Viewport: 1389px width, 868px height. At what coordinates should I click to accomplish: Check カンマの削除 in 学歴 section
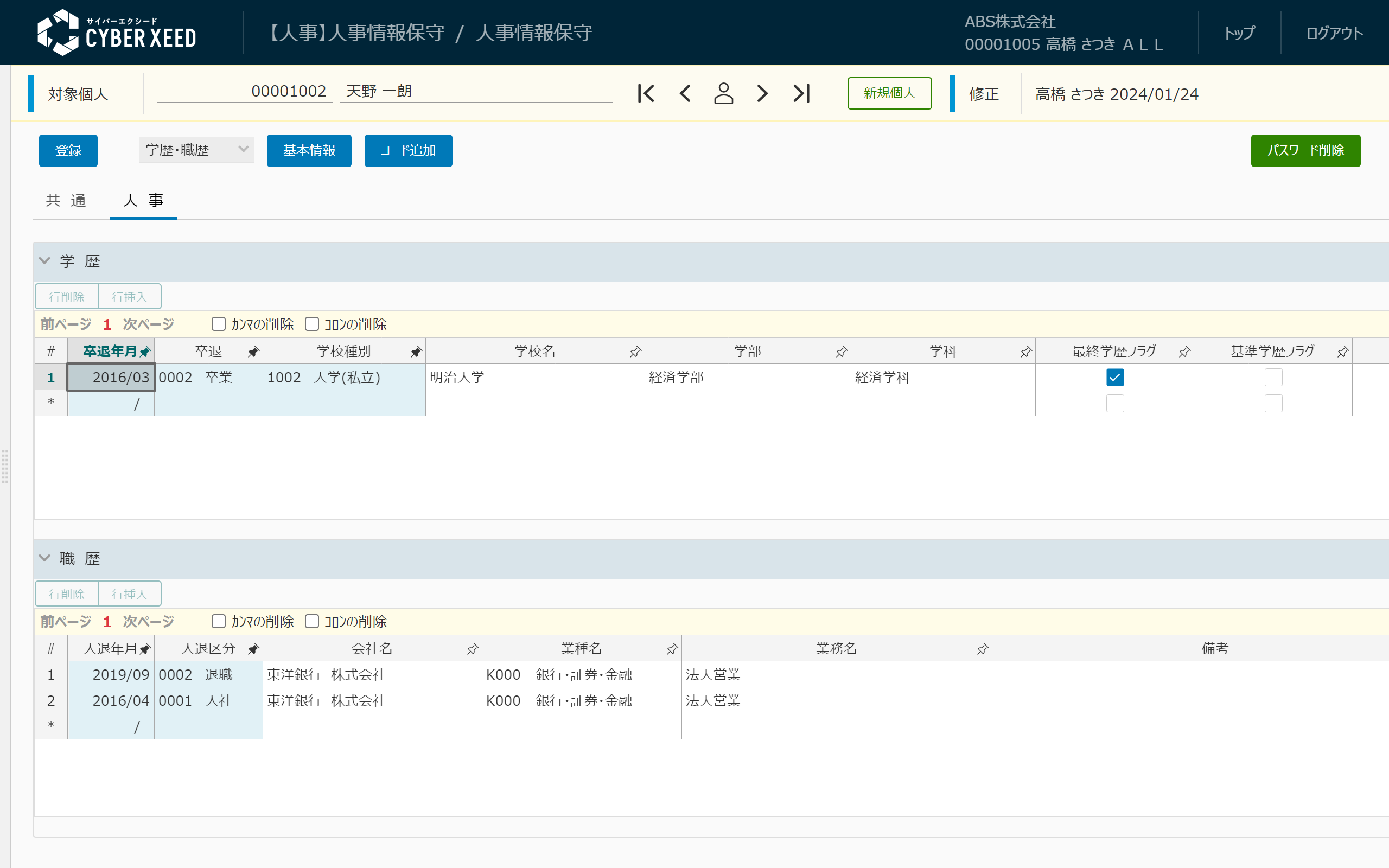(x=219, y=324)
